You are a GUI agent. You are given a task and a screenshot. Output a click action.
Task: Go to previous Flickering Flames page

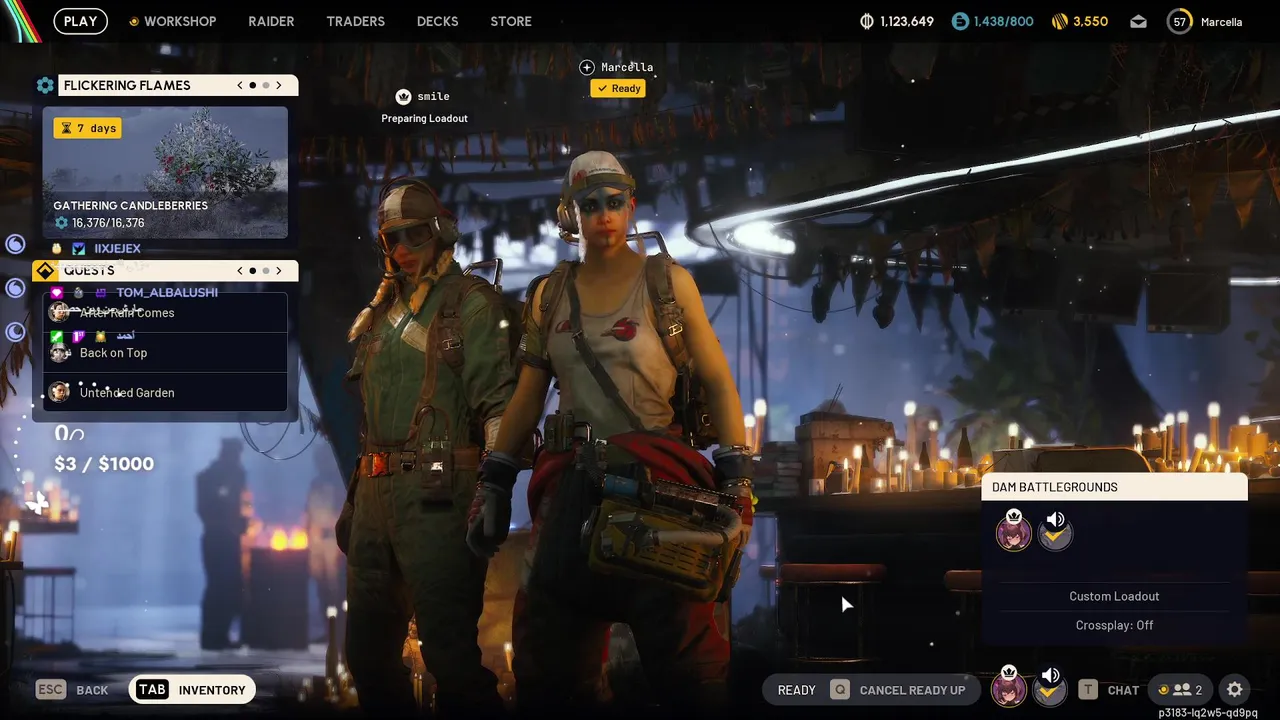pos(240,85)
